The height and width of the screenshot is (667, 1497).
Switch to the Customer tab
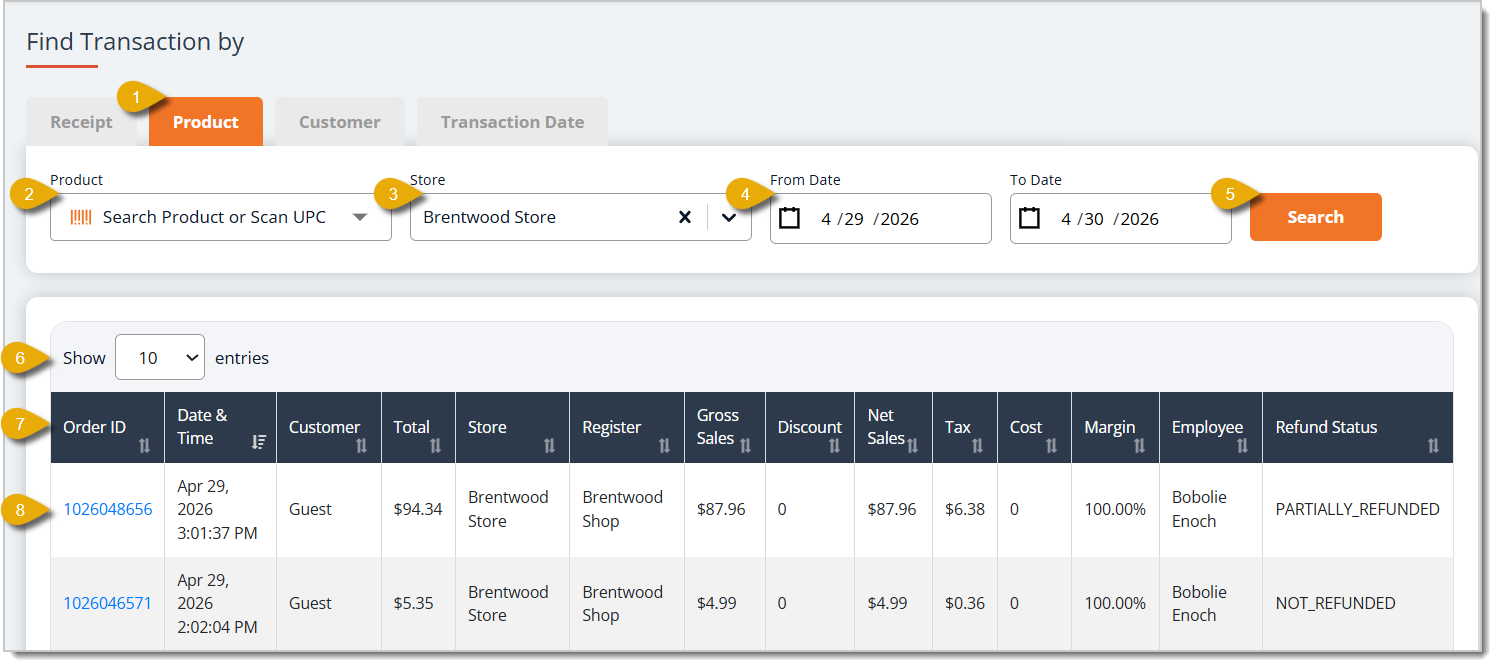tap(340, 122)
